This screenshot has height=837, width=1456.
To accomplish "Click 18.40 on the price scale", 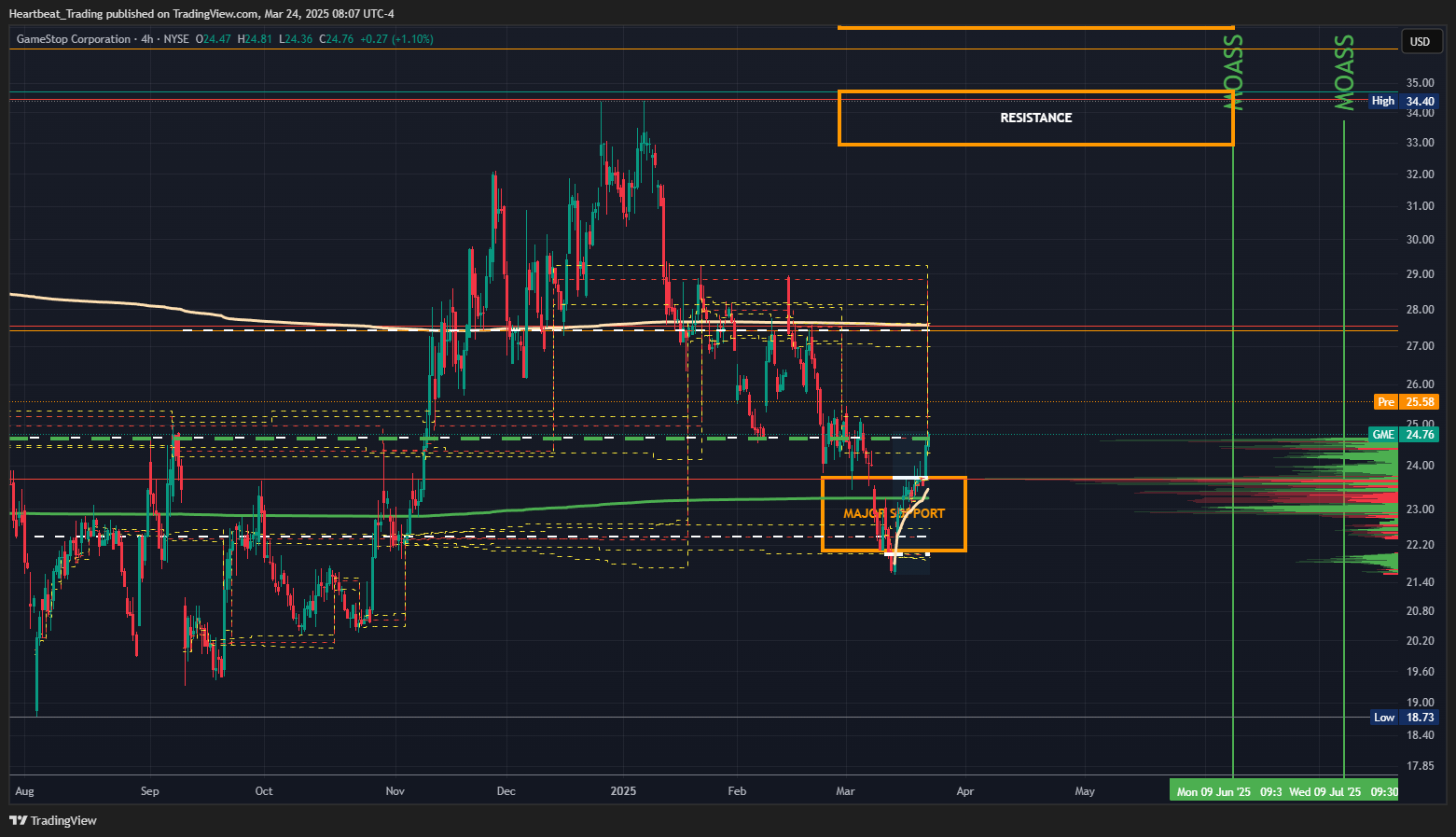I will point(1421,735).
